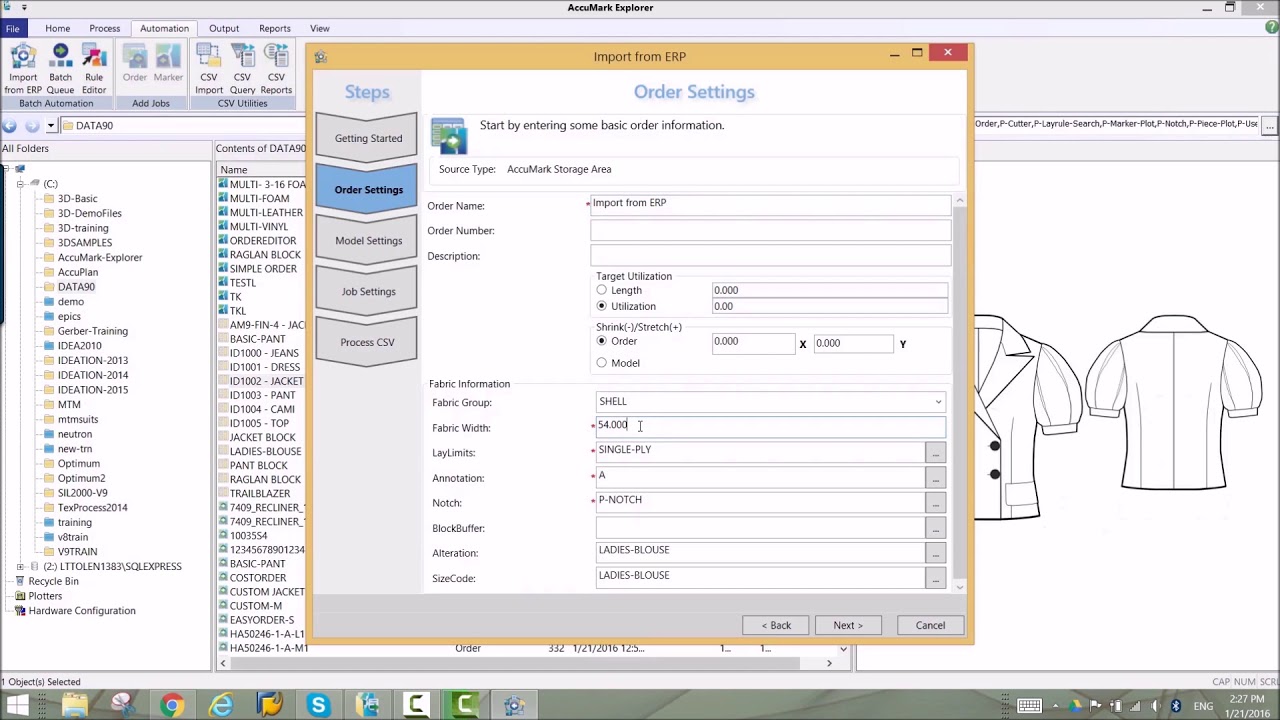Viewport: 1280px width, 720px height.
Task: Click the Shrink X value field
Action: point(753,343)
